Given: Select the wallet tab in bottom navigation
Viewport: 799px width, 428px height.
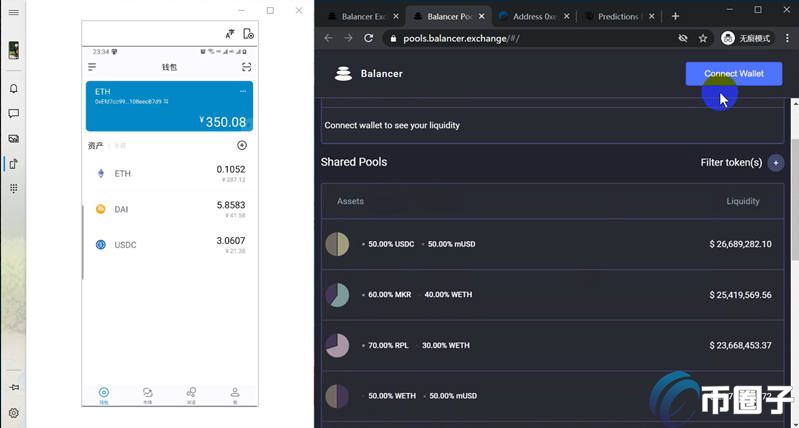Looking at the screenshot, I should (103, 395).
